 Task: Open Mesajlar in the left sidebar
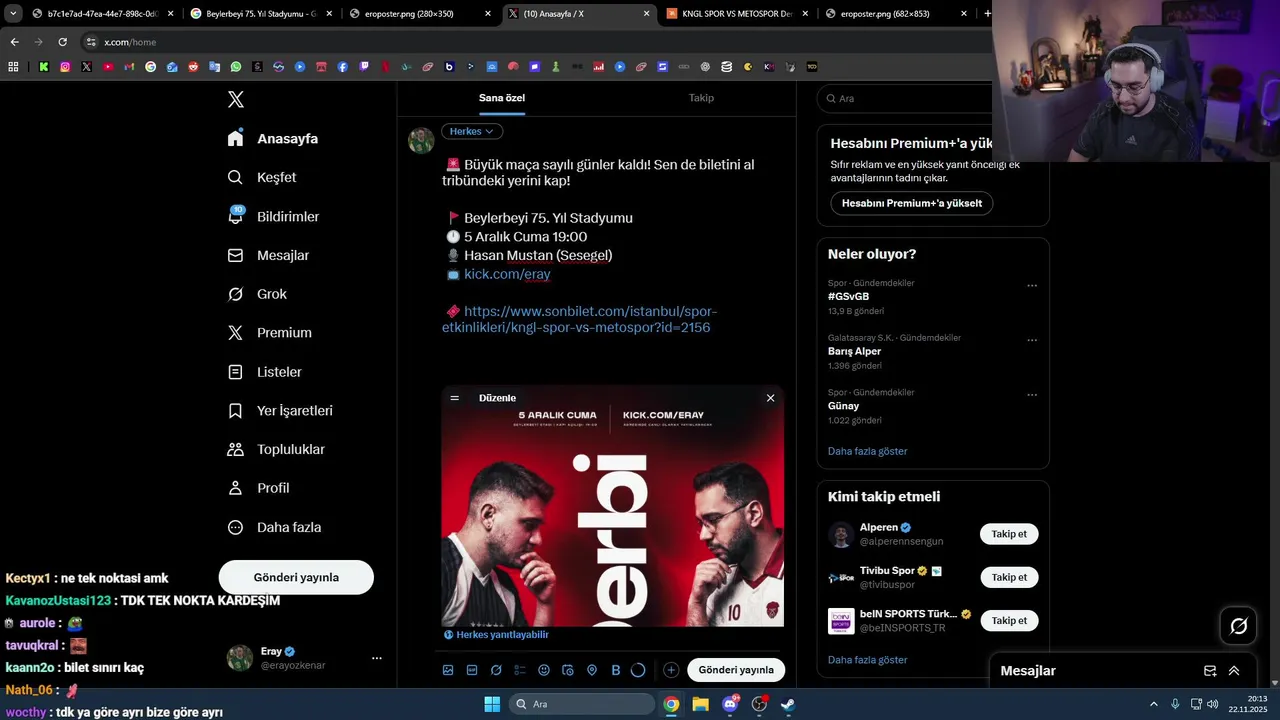(x=268, y=255)
